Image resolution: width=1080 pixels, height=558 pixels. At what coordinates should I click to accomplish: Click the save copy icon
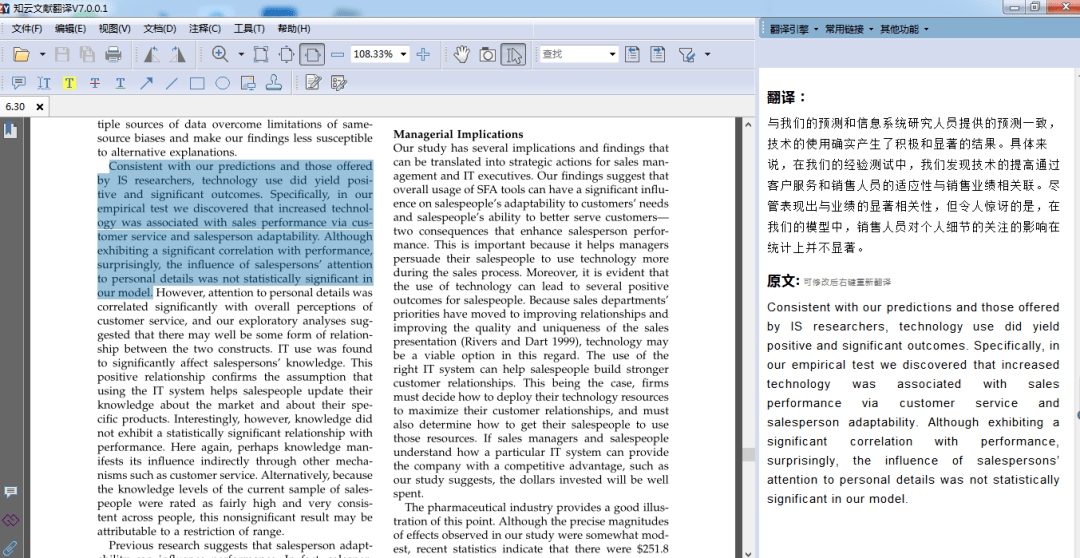87,54
